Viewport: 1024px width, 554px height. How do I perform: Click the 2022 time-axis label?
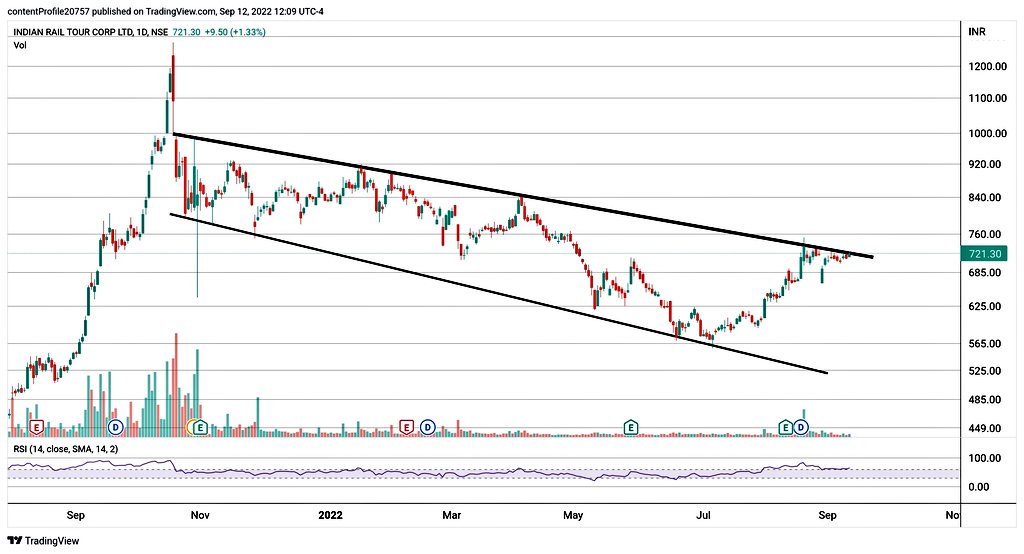click(x=330, y=515)
